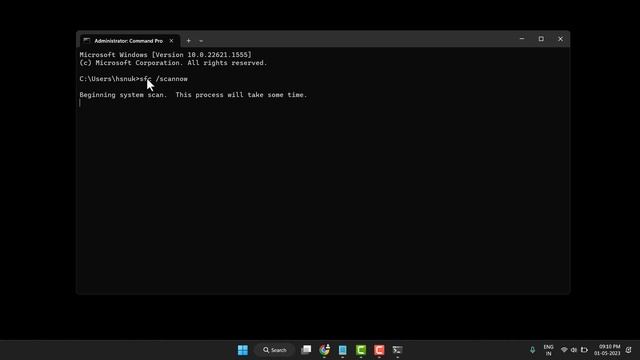Open the blue notepad app in taskbar
This screenshot has width=640, height=360.
(x=342, y=350)
